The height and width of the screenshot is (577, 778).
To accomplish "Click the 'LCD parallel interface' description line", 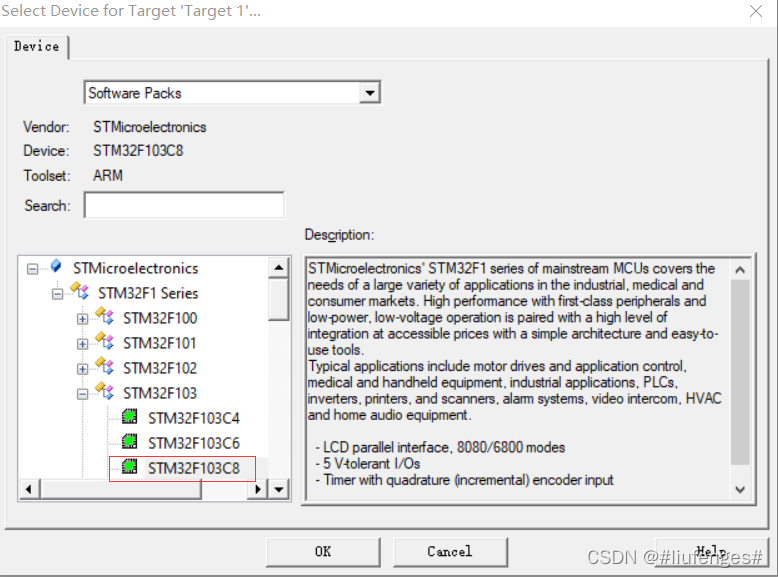I will pos(440,448).
